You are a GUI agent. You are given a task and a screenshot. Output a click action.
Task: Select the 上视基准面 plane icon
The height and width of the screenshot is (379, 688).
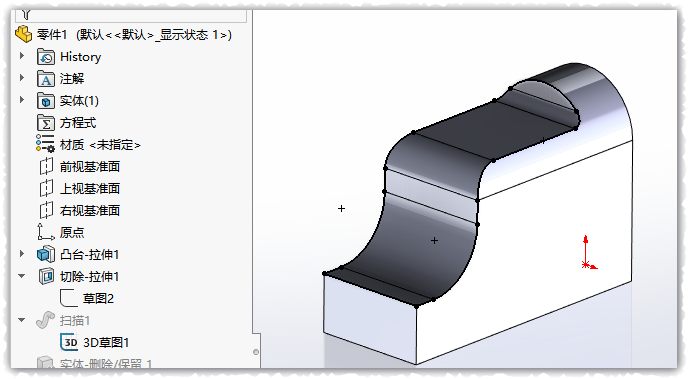pos(46,189)
